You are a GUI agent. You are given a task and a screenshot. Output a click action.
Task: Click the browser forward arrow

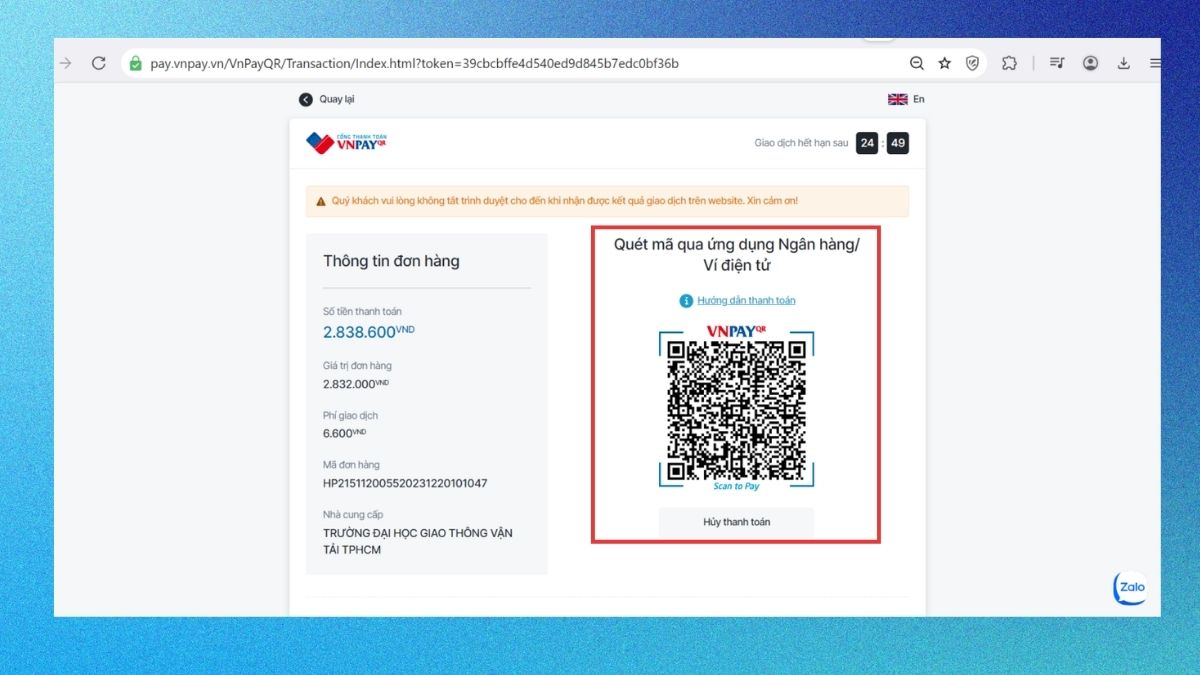[x=66, y=63]
